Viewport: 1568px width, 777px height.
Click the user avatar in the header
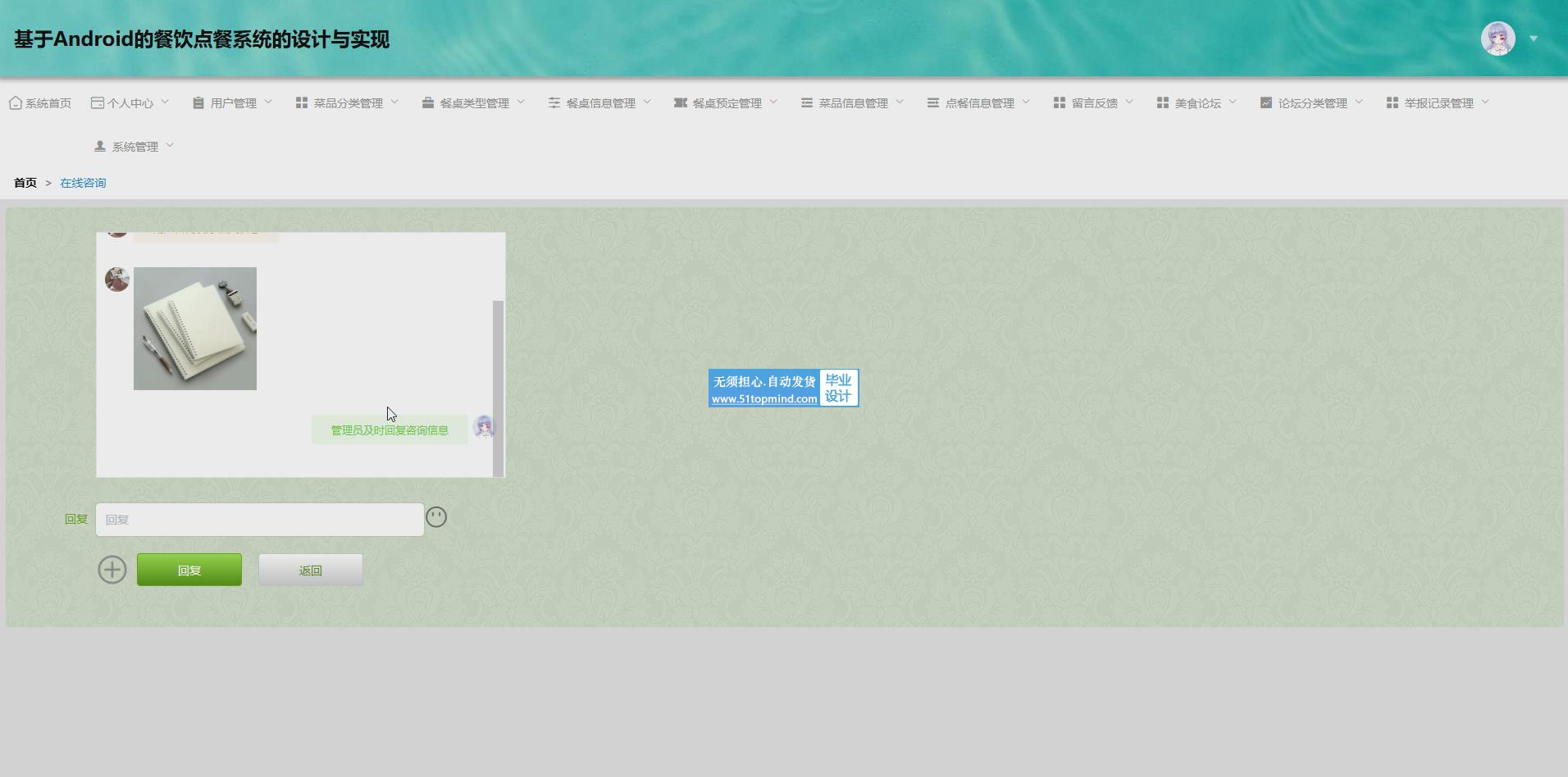coord(1497,39)
